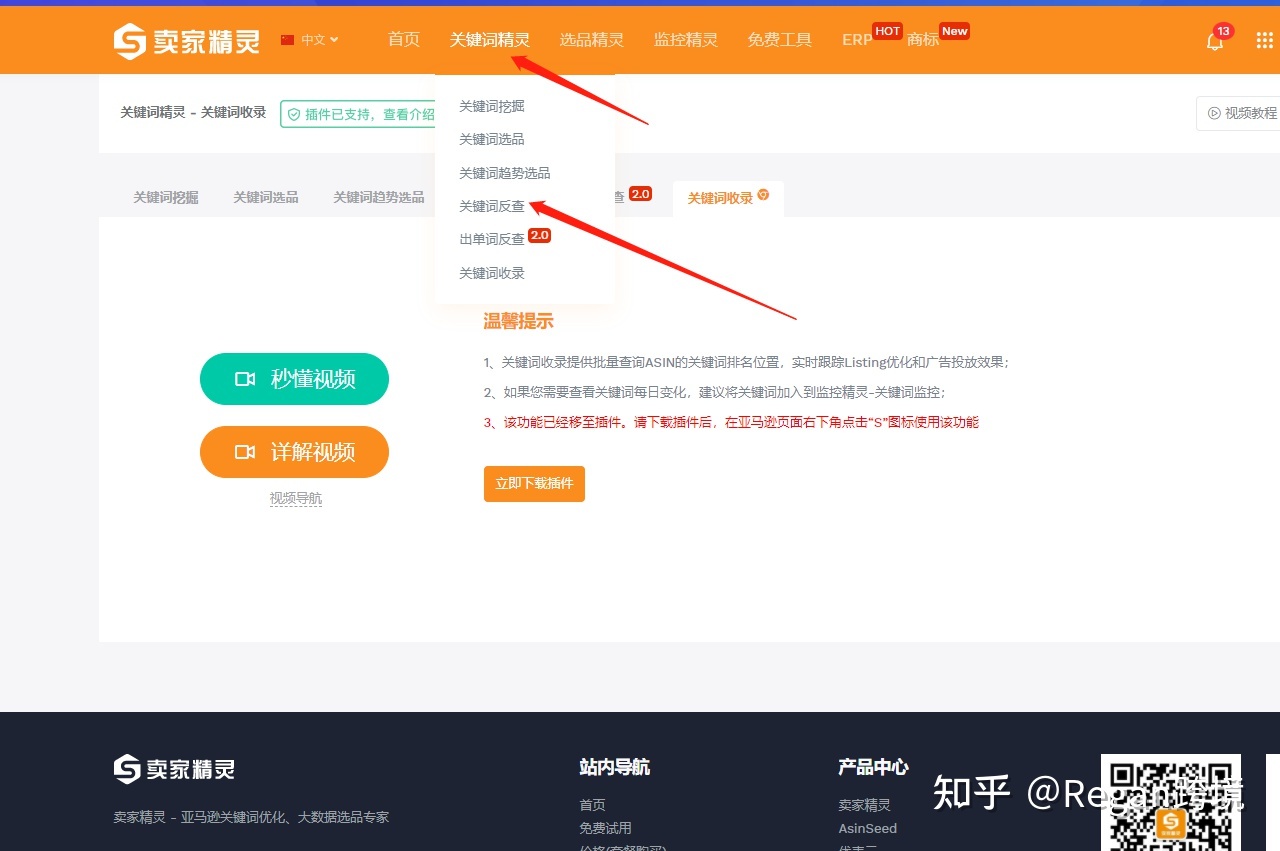Select 关键词反查 in the dropdown menu
Image resolution: width=1280 pixels, height=851 pixels.
click(x=492, y=206)
